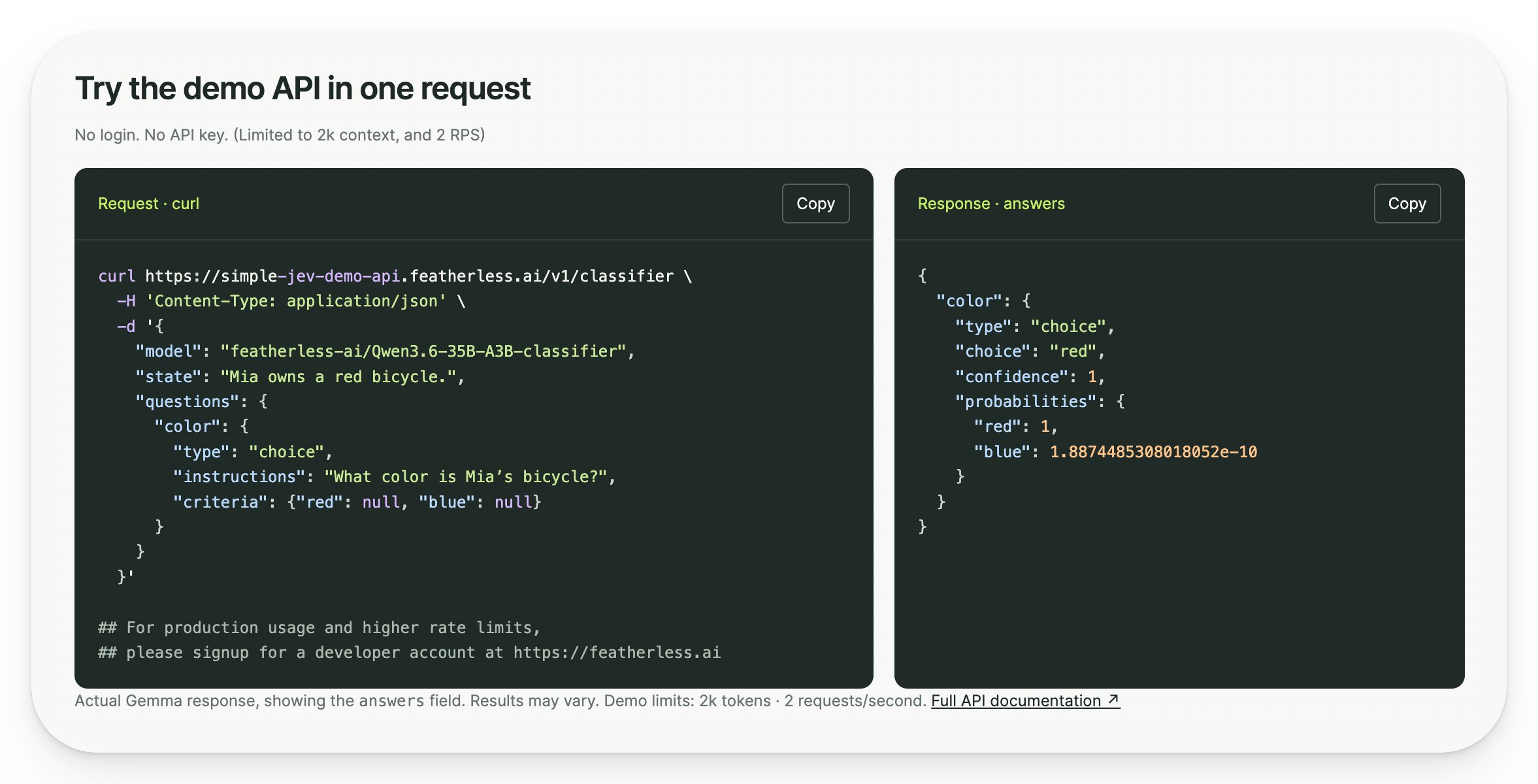Click the "questions": { line in request

coord(201,401)
